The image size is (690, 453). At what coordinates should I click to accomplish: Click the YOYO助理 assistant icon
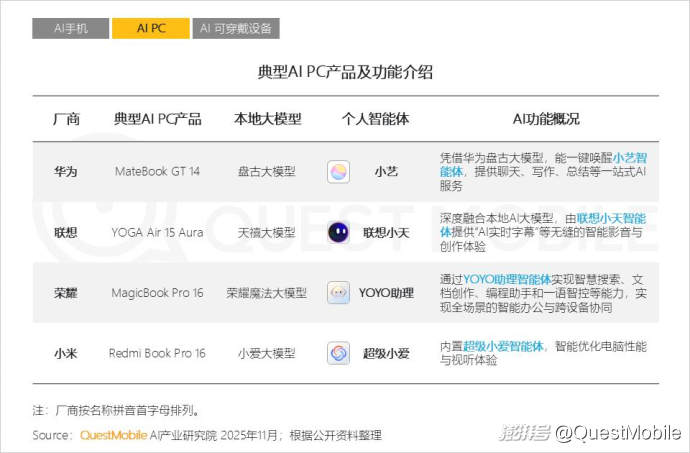point(339,293)
